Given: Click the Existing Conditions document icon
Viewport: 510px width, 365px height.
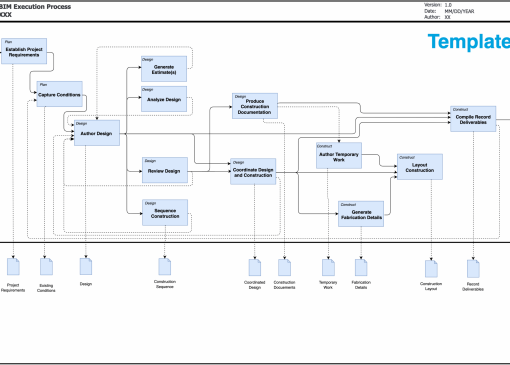Looking at the screenshot, I should coord(46,267).
